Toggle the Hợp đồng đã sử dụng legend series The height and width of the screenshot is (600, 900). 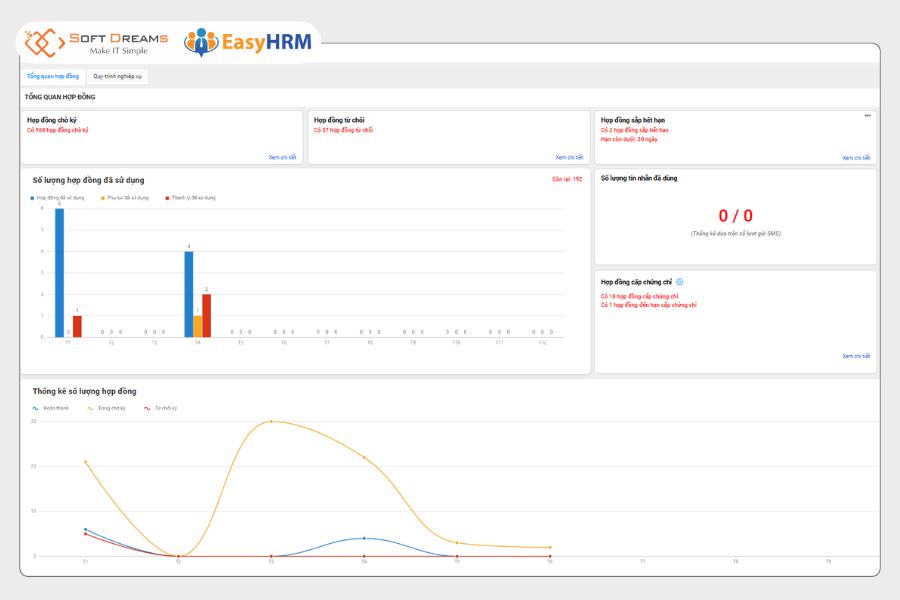tap(57, 198)
